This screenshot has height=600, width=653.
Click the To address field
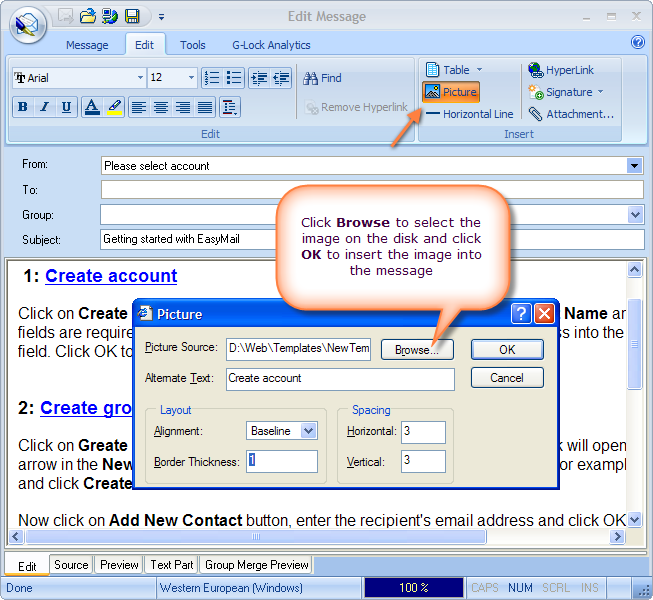tap(372, 190)
